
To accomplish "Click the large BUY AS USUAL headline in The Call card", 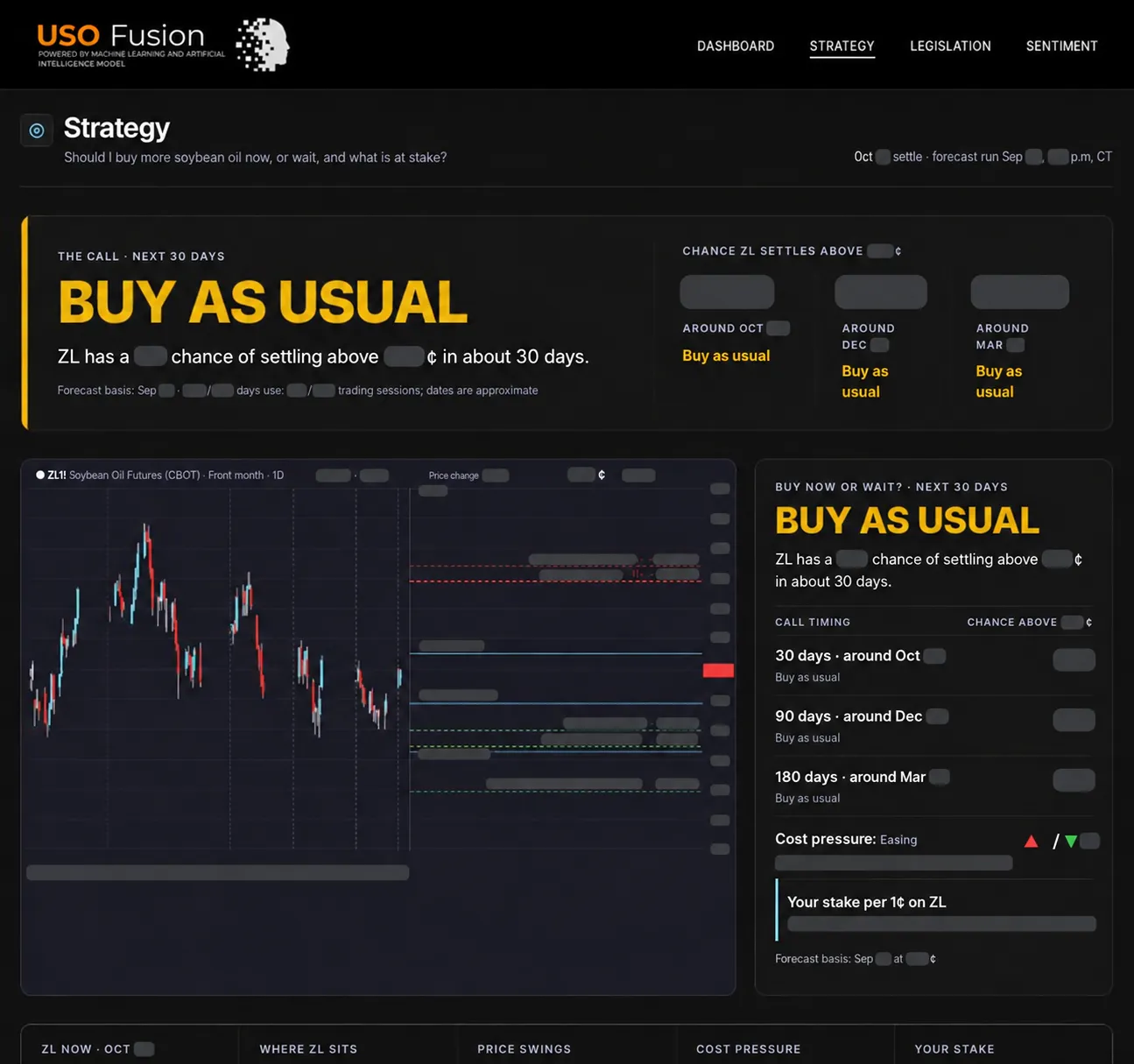I will pos(263,302).
